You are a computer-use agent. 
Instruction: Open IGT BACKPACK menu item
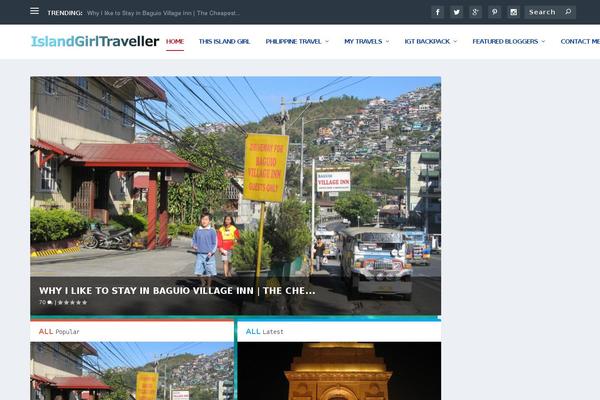(427, 41)
